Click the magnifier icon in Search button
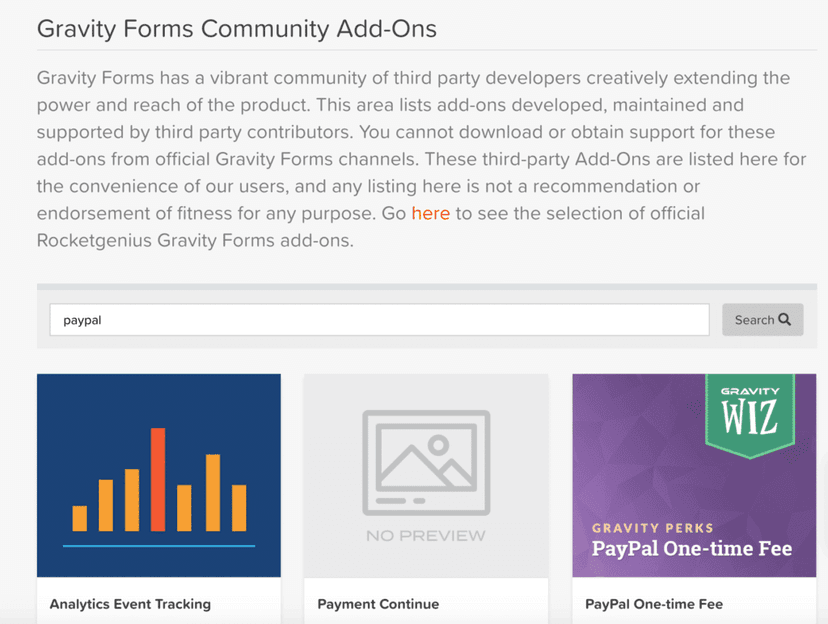 coord(785,320)
